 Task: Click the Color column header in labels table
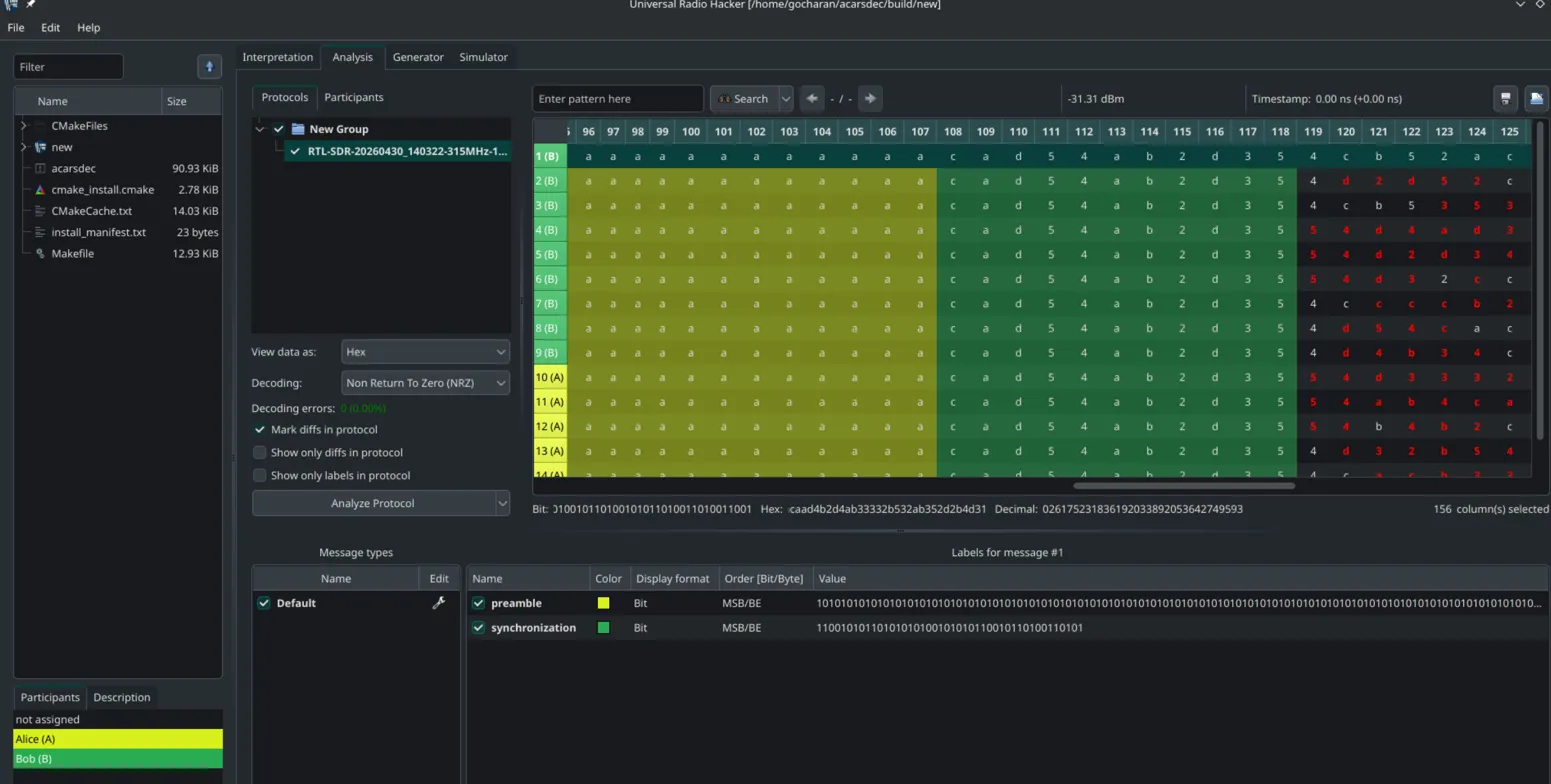pyautogui.click(x=608, y=578)
